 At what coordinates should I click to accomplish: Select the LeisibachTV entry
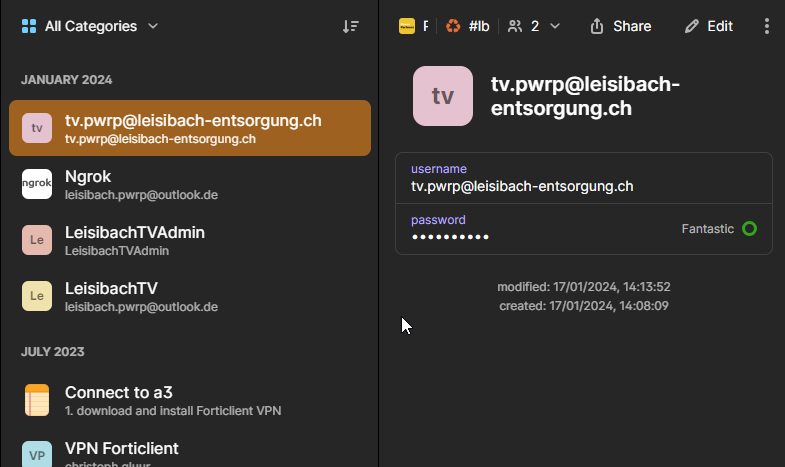coord(190,296)
